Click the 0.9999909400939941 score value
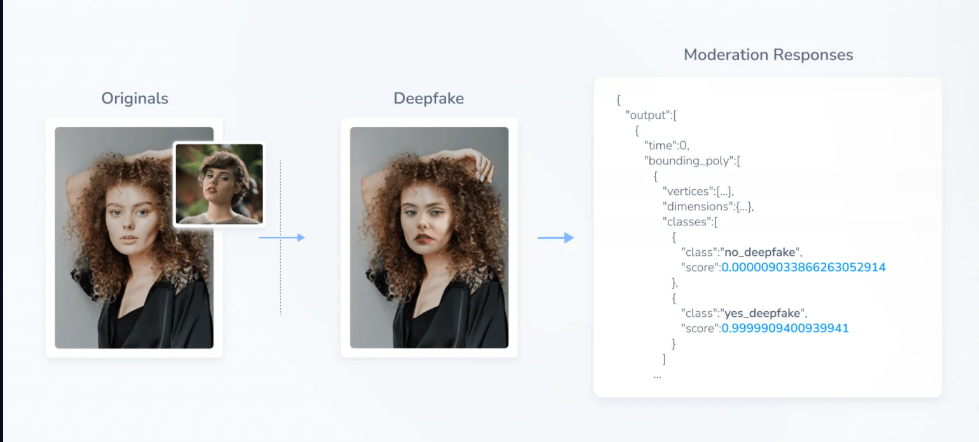 click(x=785, y=328)
